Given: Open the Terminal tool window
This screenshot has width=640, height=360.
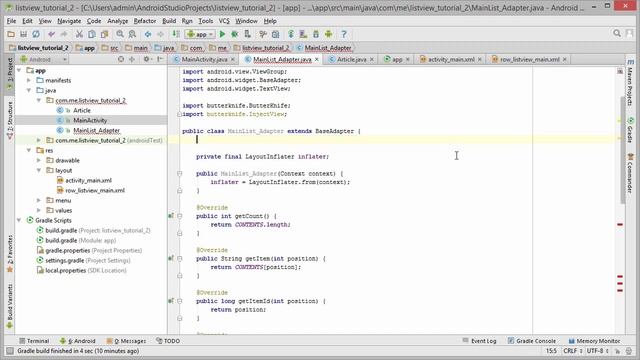Looking at the screenshot, I should 34,341.
